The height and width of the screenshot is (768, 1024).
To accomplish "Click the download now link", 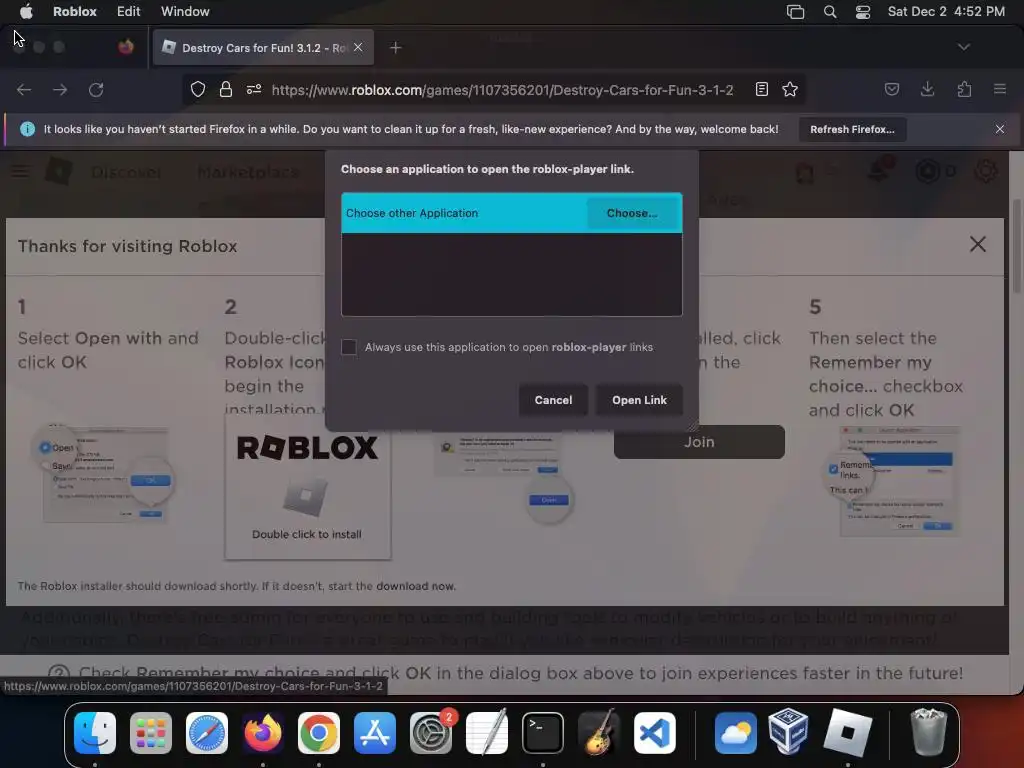I will click(x=415, y=586).
